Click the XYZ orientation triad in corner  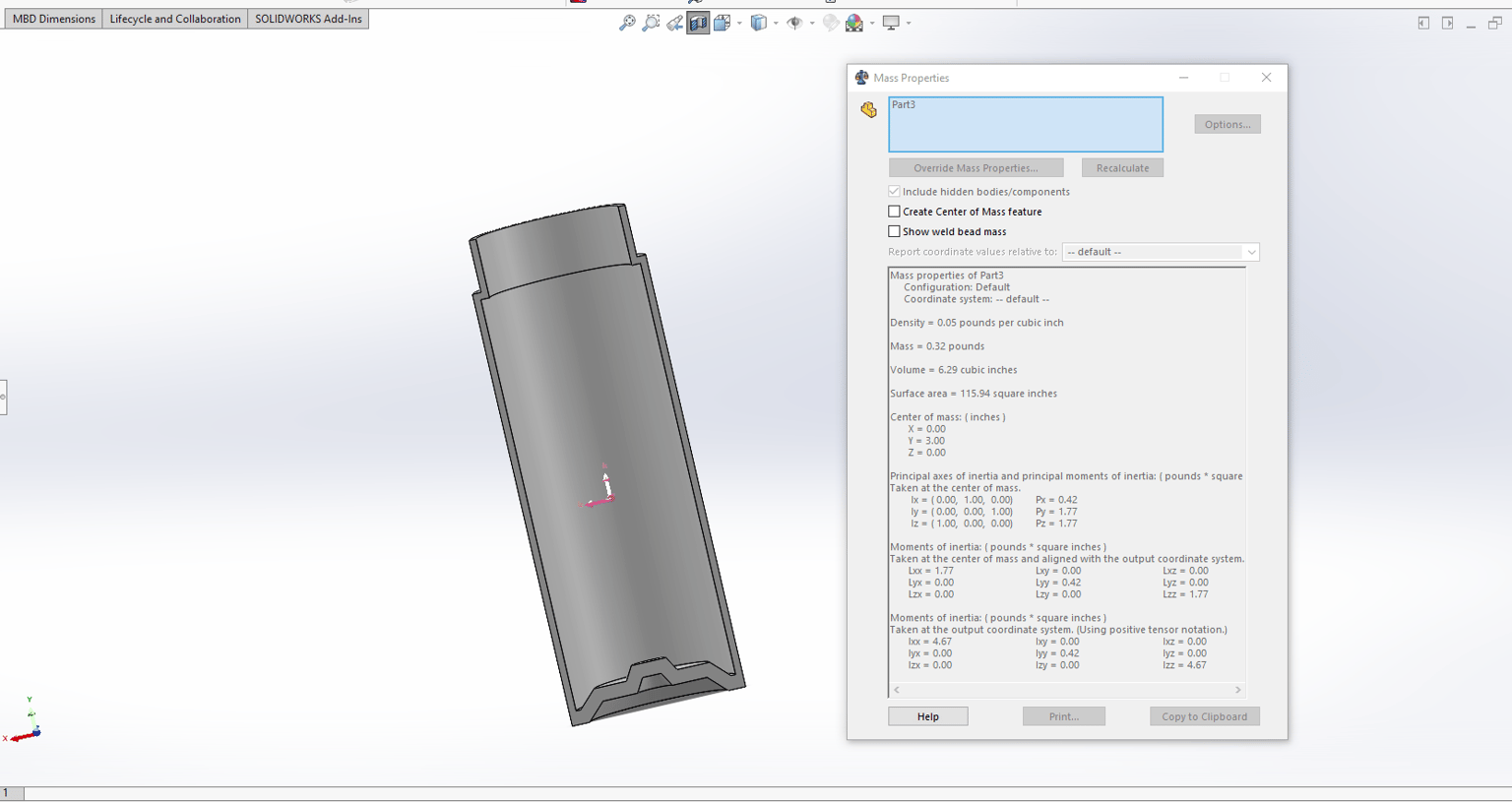[x=24, y=721]
